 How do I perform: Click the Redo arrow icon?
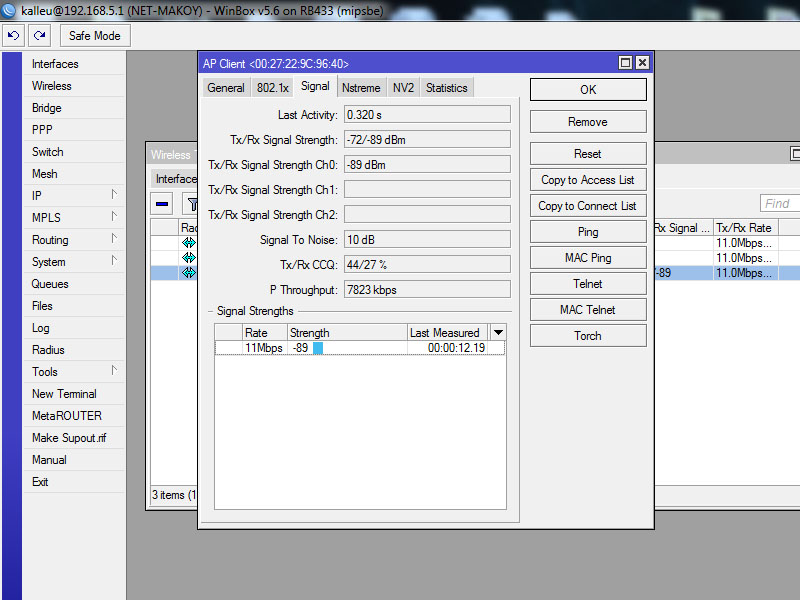pos(39,36)
